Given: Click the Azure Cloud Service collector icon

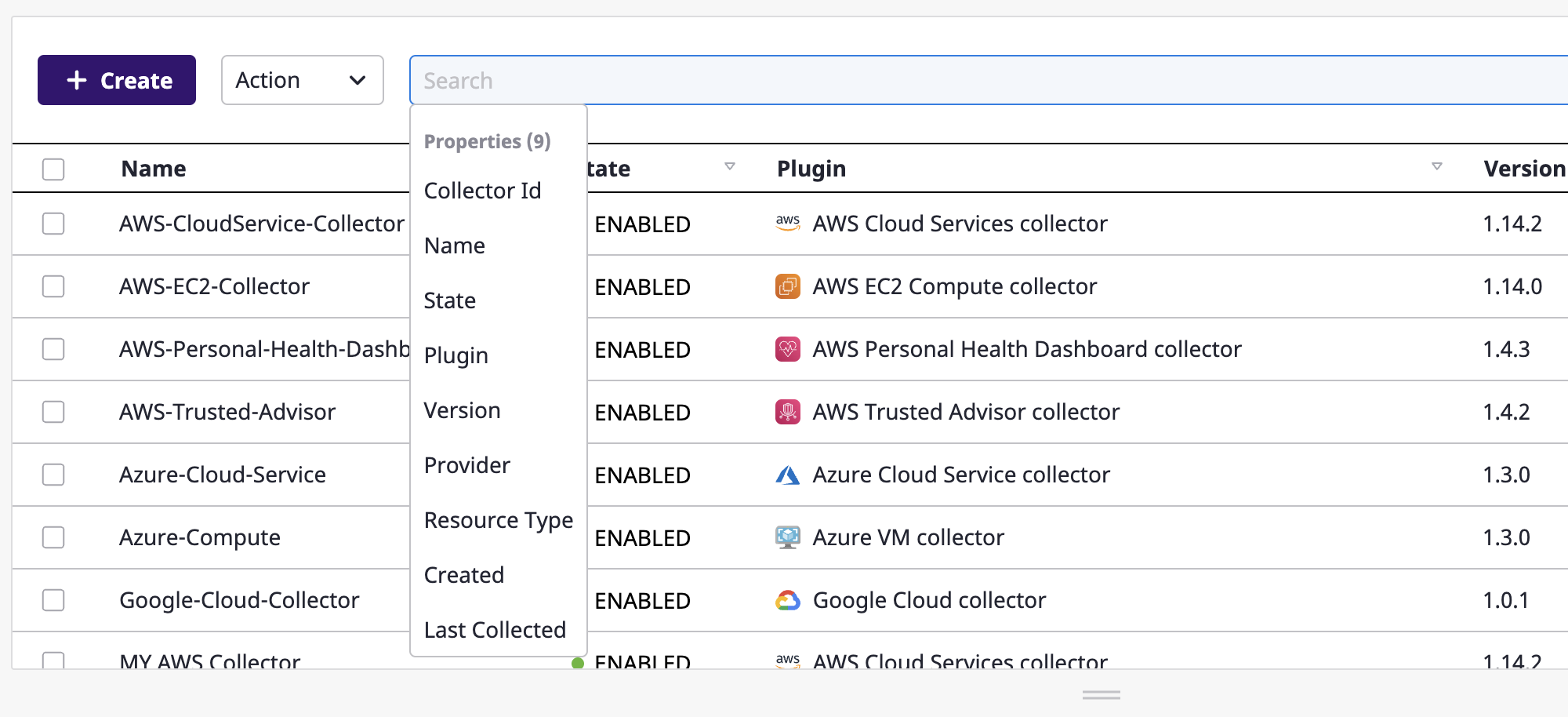Looking at the screenshot, I should pyautogui.click(x=788, y=475).
